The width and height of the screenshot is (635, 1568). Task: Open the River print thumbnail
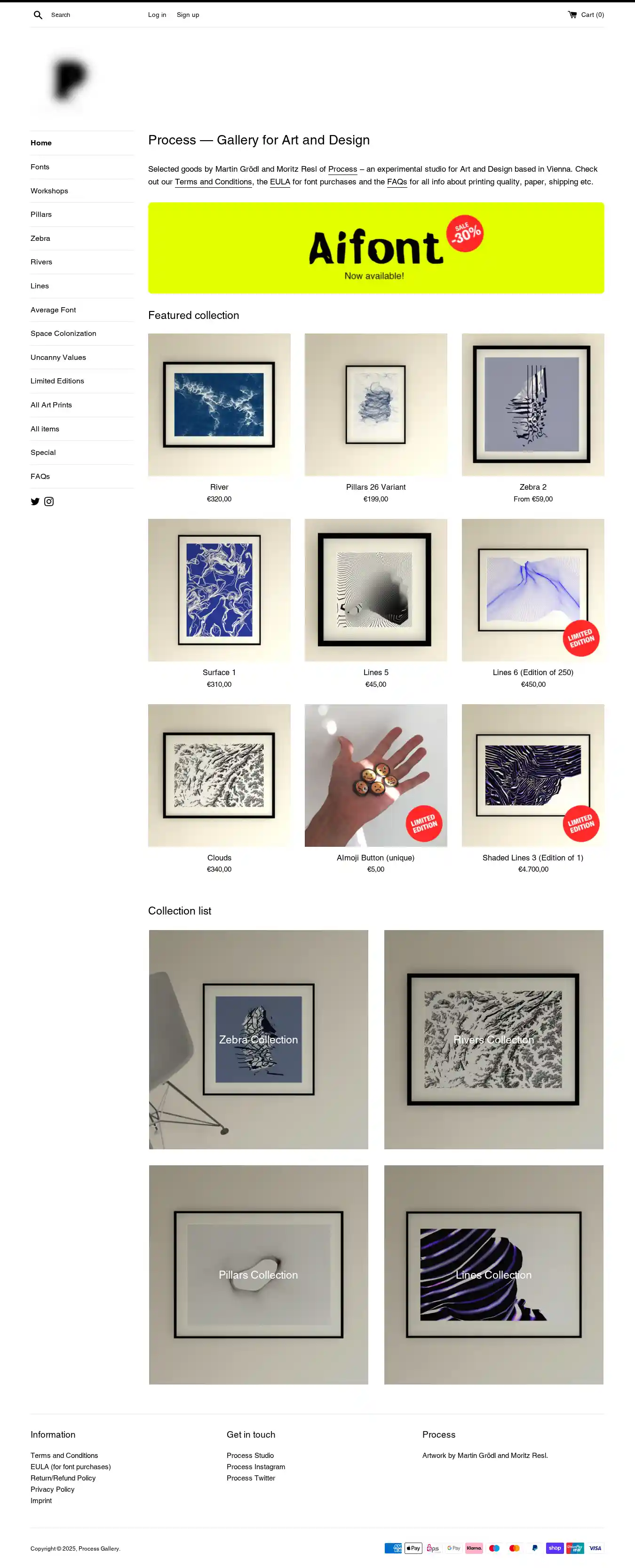[x=219, y=405]
